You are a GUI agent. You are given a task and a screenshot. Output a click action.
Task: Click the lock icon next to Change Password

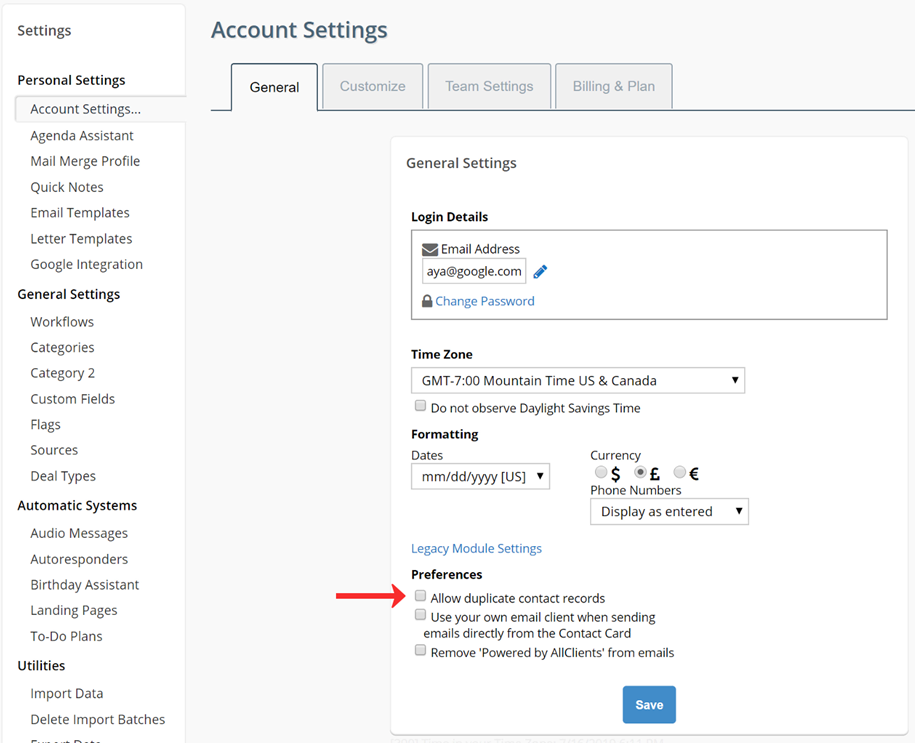[427, 300]
